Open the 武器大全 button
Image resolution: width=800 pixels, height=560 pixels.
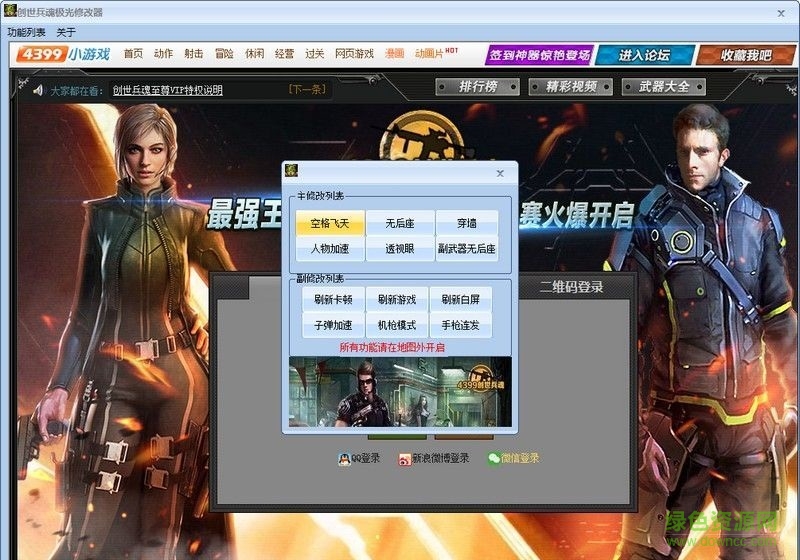coord(664,87)
